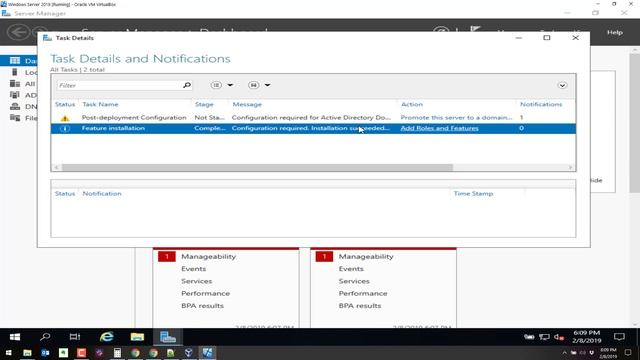Open the Help menu in Server Manager
640x360 pixels.
(615, 32)
